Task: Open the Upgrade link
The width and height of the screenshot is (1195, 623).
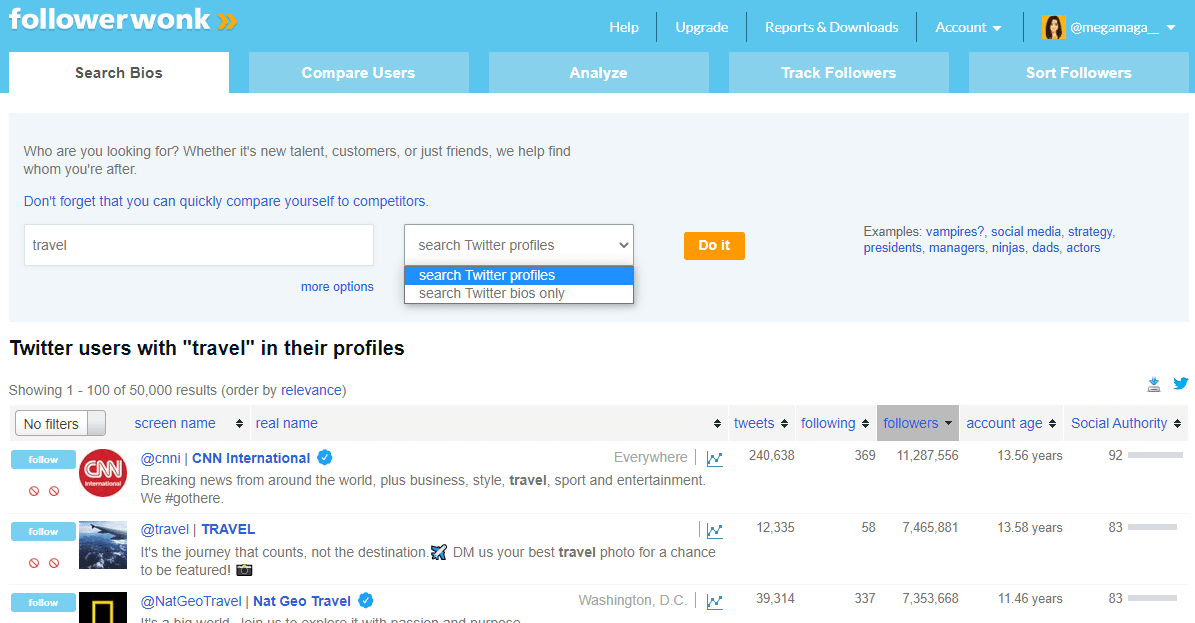Action: point(701,27)
